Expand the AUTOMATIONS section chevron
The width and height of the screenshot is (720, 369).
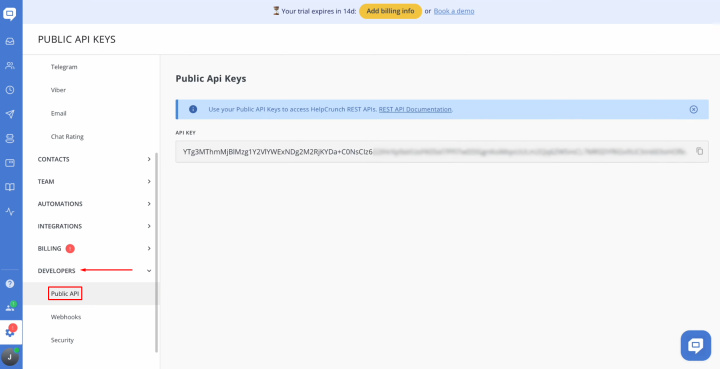pos(149,204)
